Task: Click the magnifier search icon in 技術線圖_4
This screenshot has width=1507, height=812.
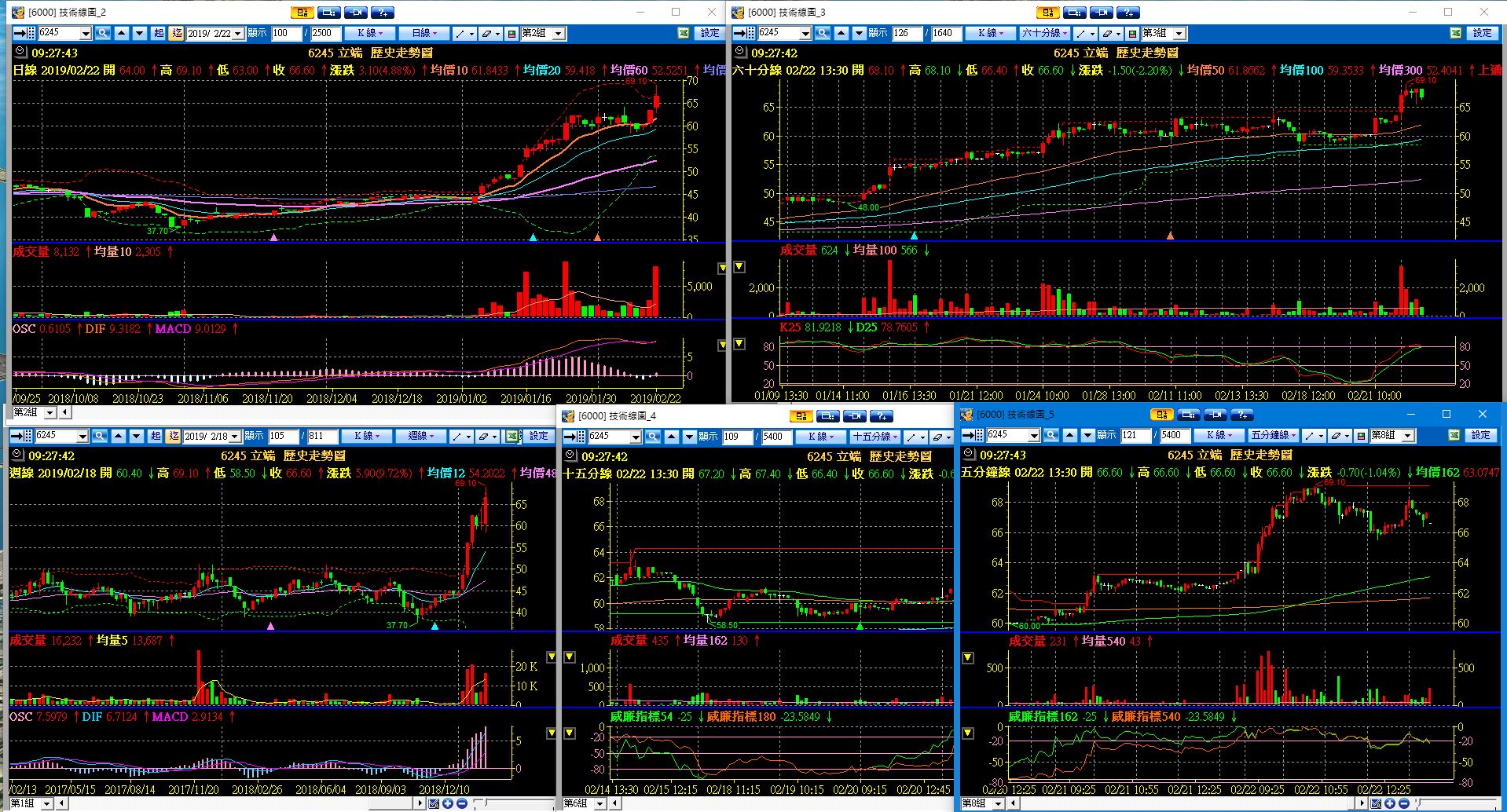Action: pyautogui.click(x=654, y=437)
